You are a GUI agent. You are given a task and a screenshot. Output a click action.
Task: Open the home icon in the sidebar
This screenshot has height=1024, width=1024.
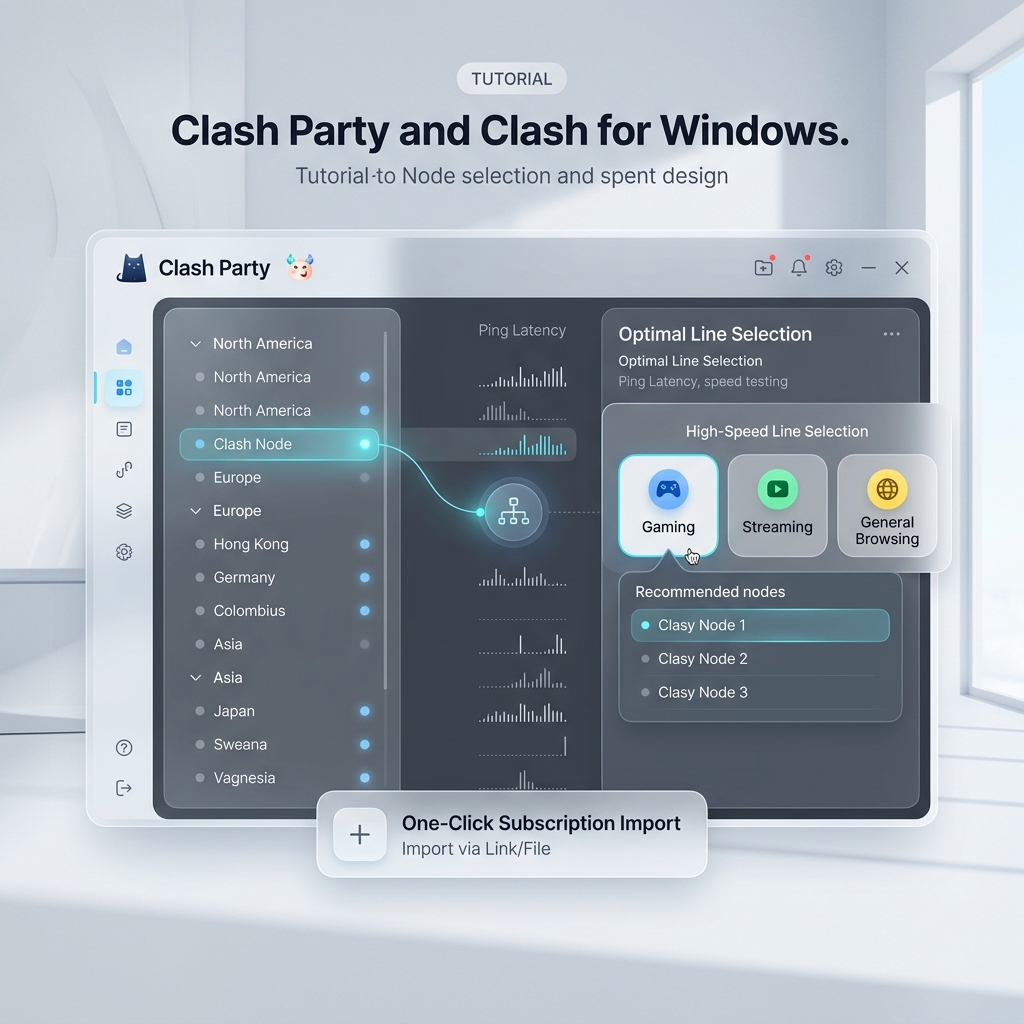pyautogui.click(x=124, y=347)
